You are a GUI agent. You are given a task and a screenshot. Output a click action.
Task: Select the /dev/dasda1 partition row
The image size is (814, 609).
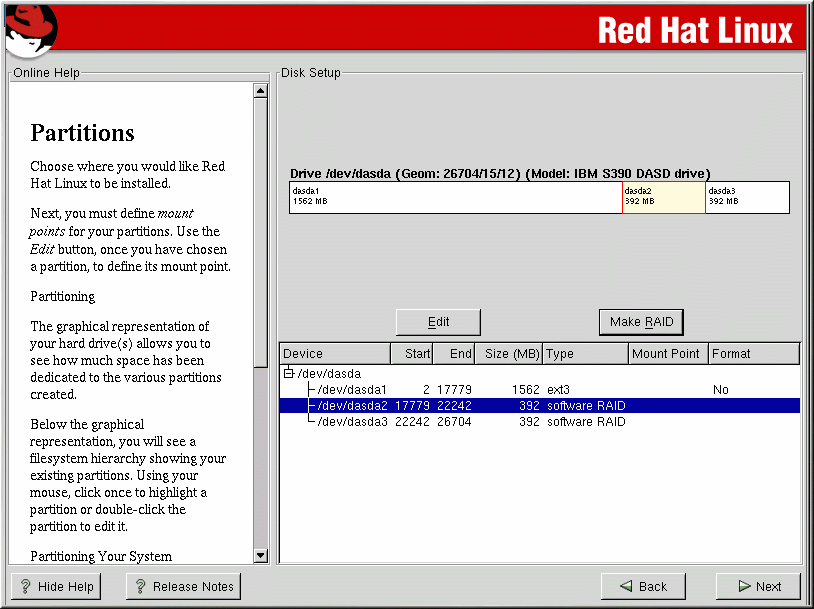pos(352,389)
